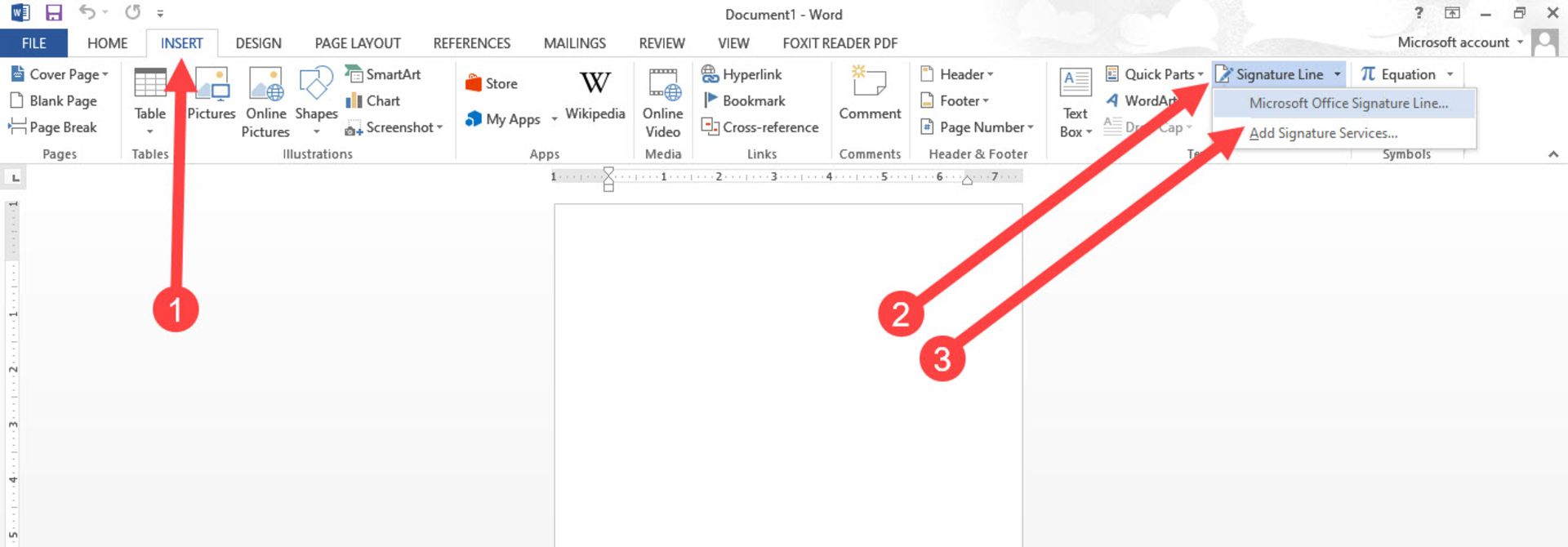Collapse the ribbon with the chevron
The image size is (1568, 547).
(1553, 154)
